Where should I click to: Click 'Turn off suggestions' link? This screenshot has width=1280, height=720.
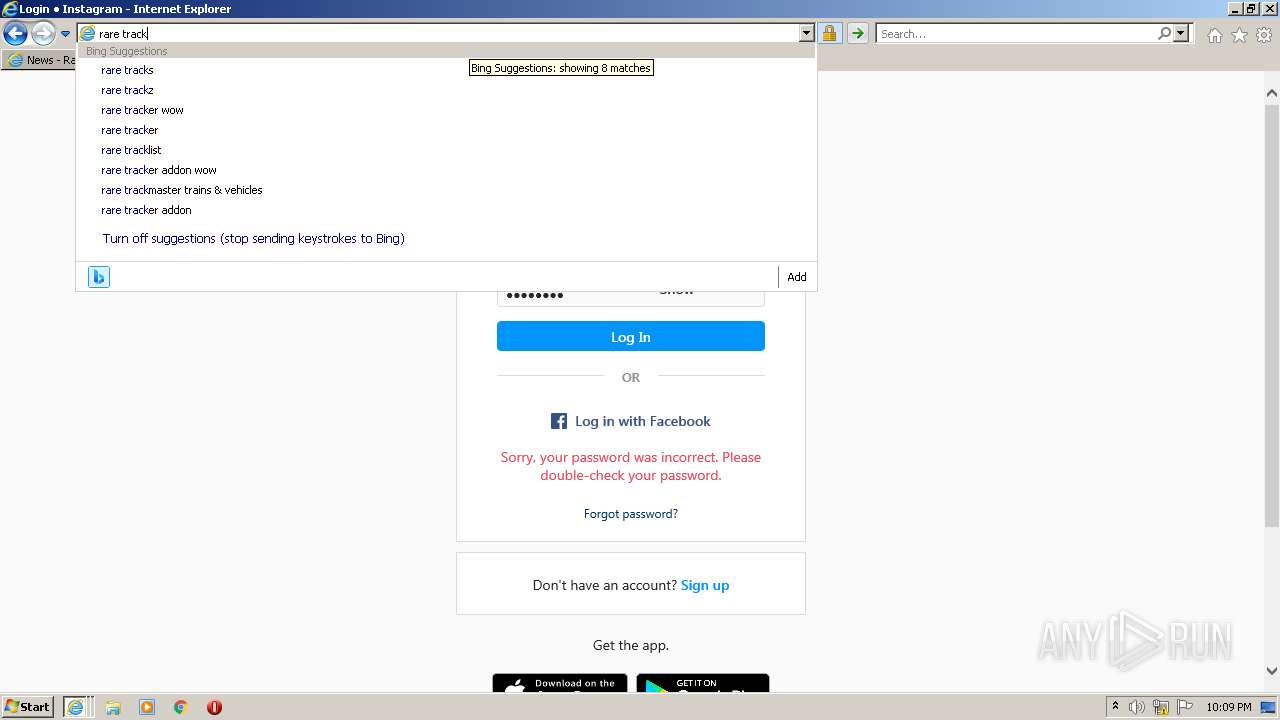[253, 239]
